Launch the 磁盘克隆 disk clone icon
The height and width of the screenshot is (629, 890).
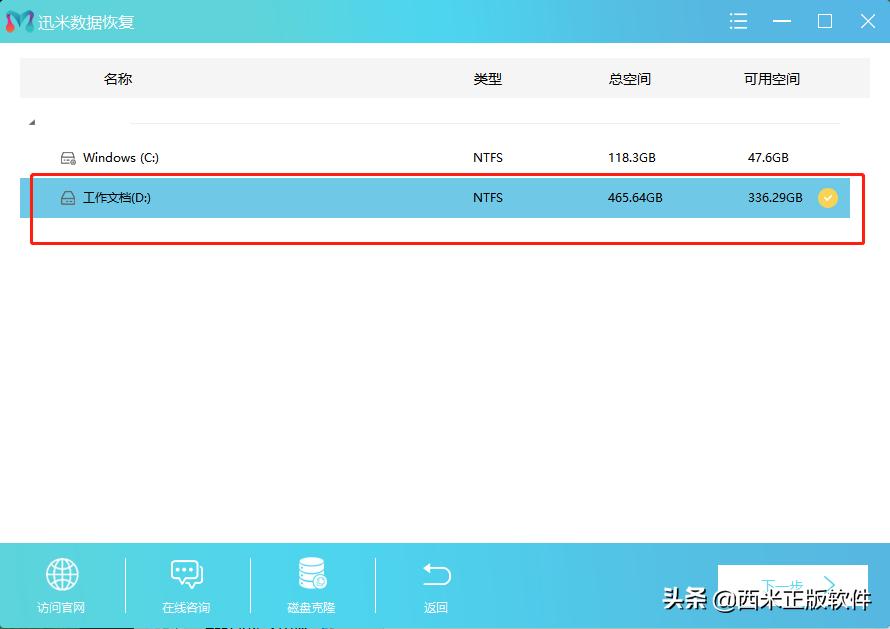pyautogui.click(x=311, y=573)
